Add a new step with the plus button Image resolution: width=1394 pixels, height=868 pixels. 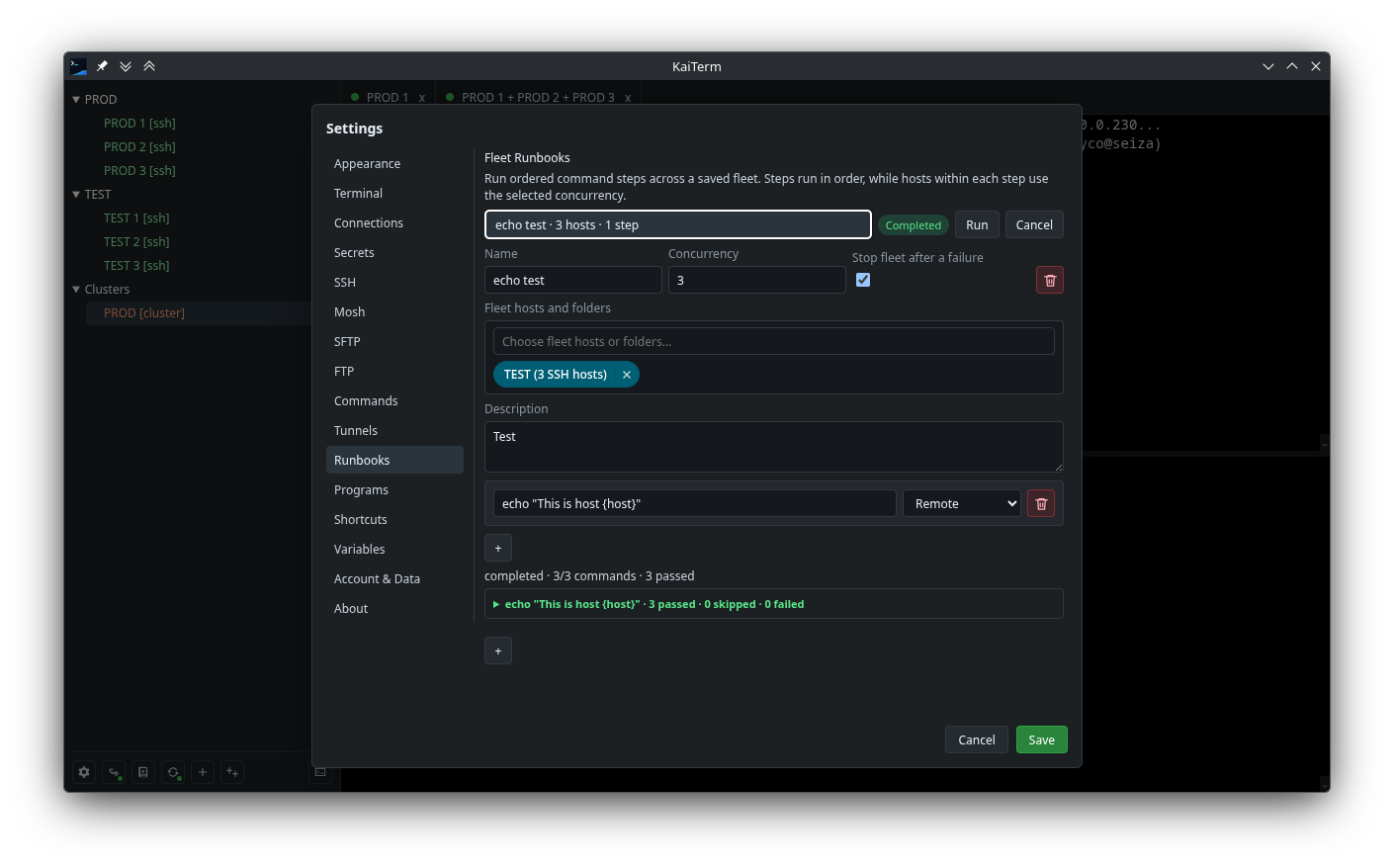pos(498,548)
